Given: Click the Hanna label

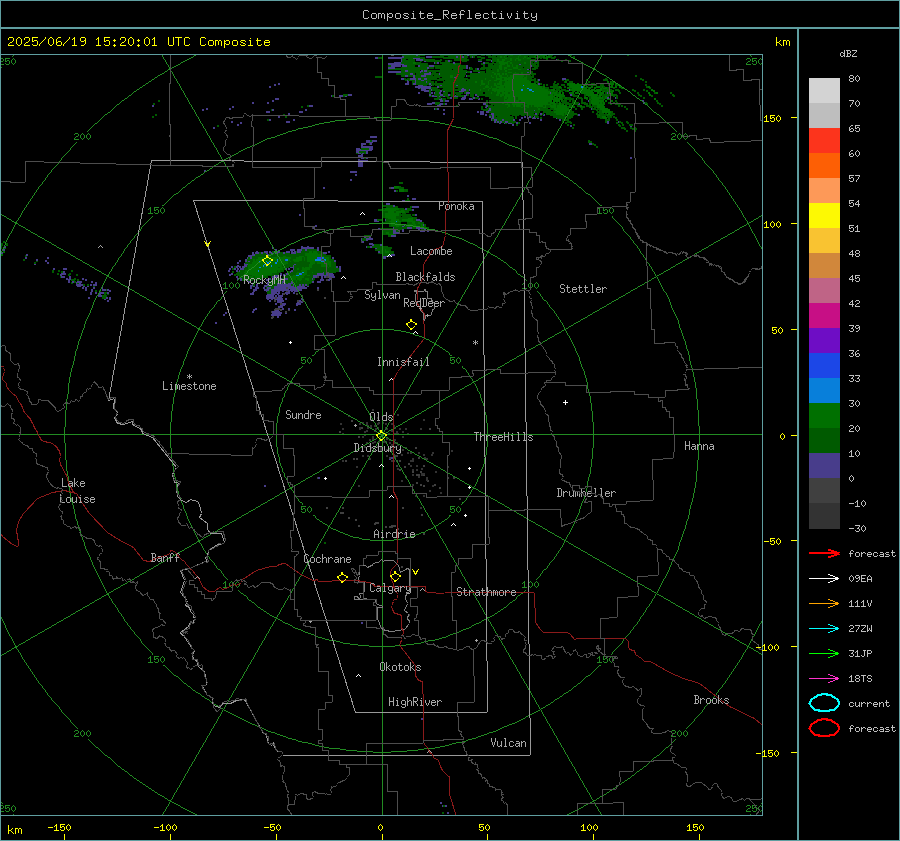Looking at the screenshot, I should point(699,446).
